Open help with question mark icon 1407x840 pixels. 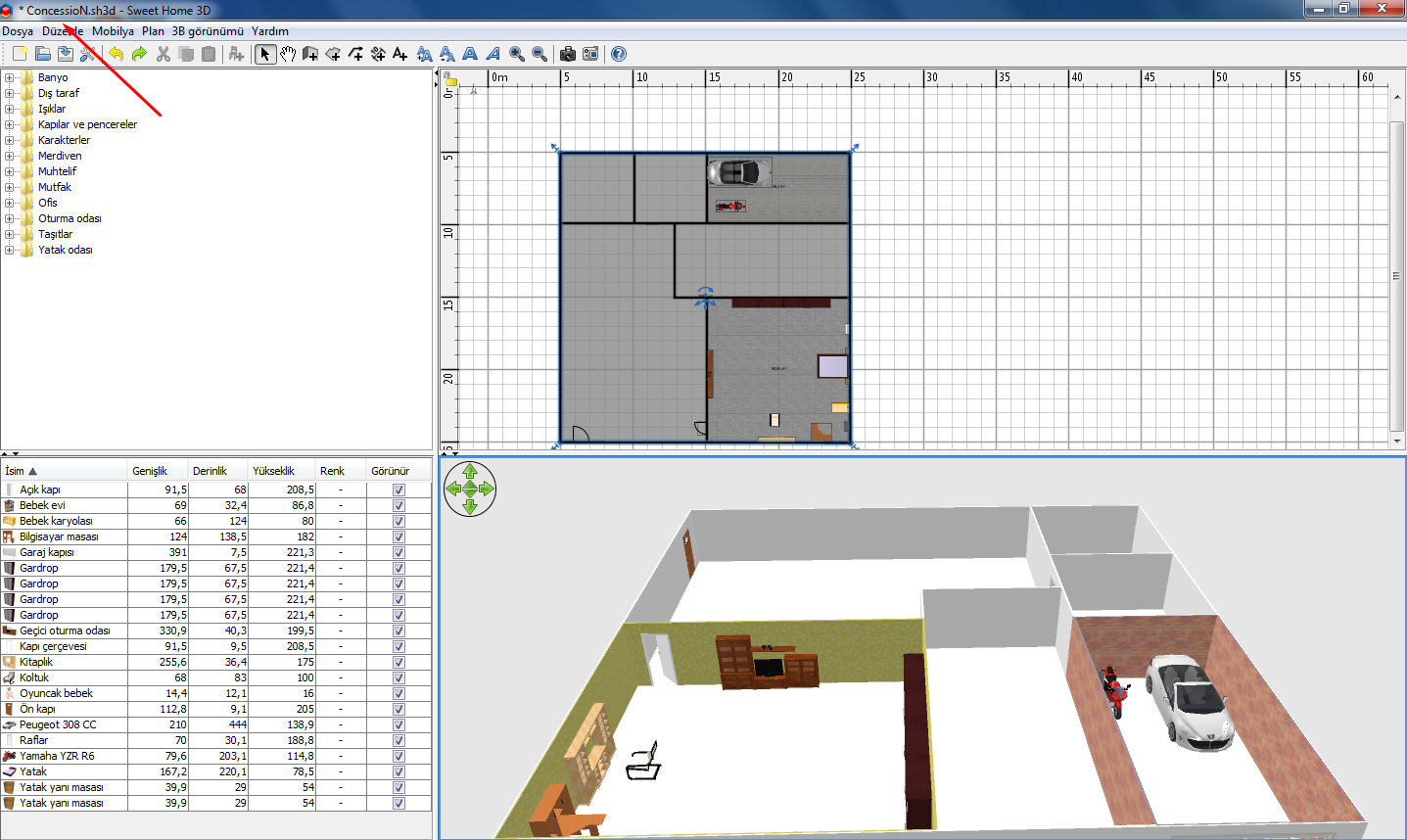click(x=619, y=54)
